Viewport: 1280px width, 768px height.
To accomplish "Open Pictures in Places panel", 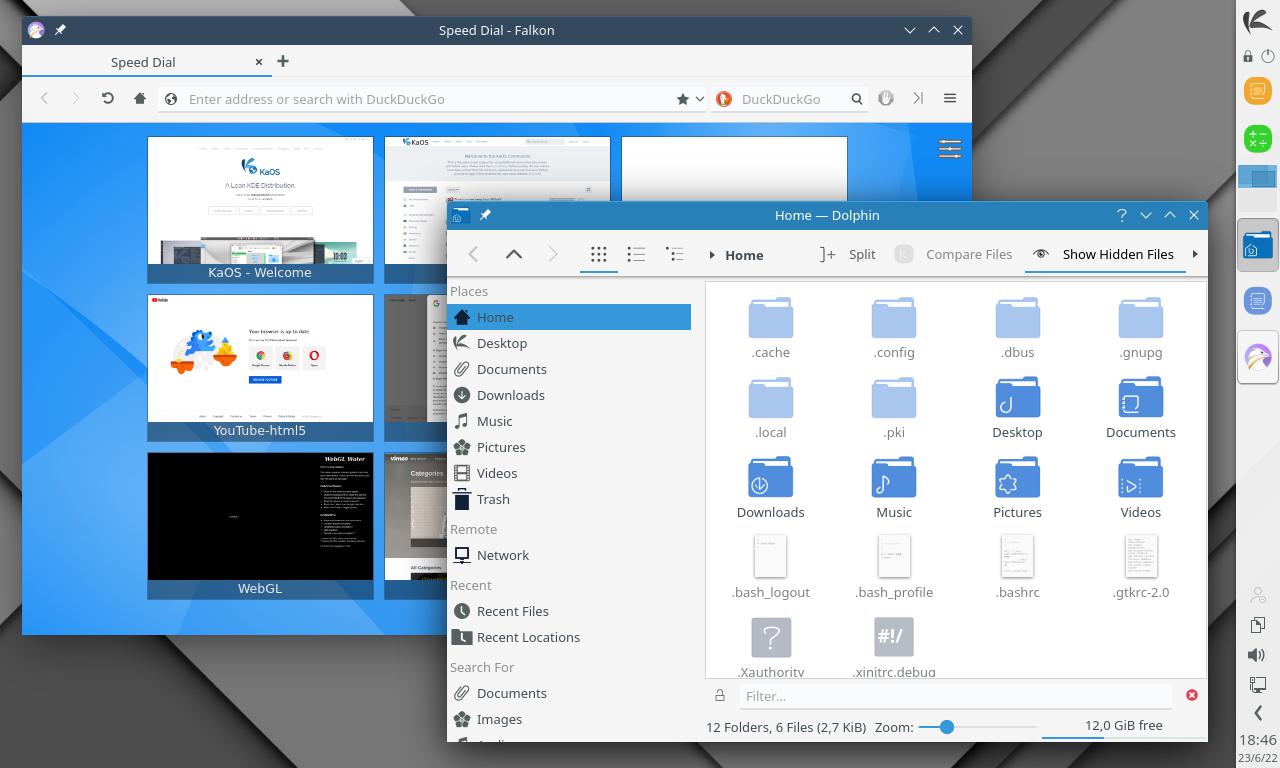I will 570,447.
